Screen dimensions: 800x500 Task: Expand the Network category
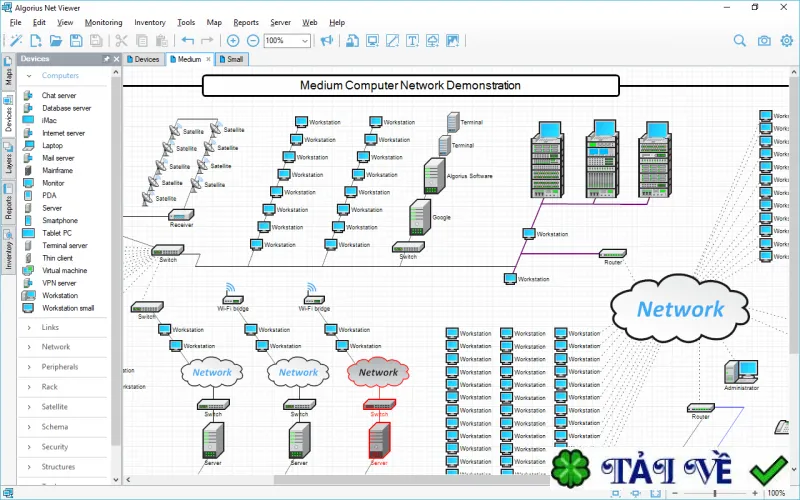29,347
